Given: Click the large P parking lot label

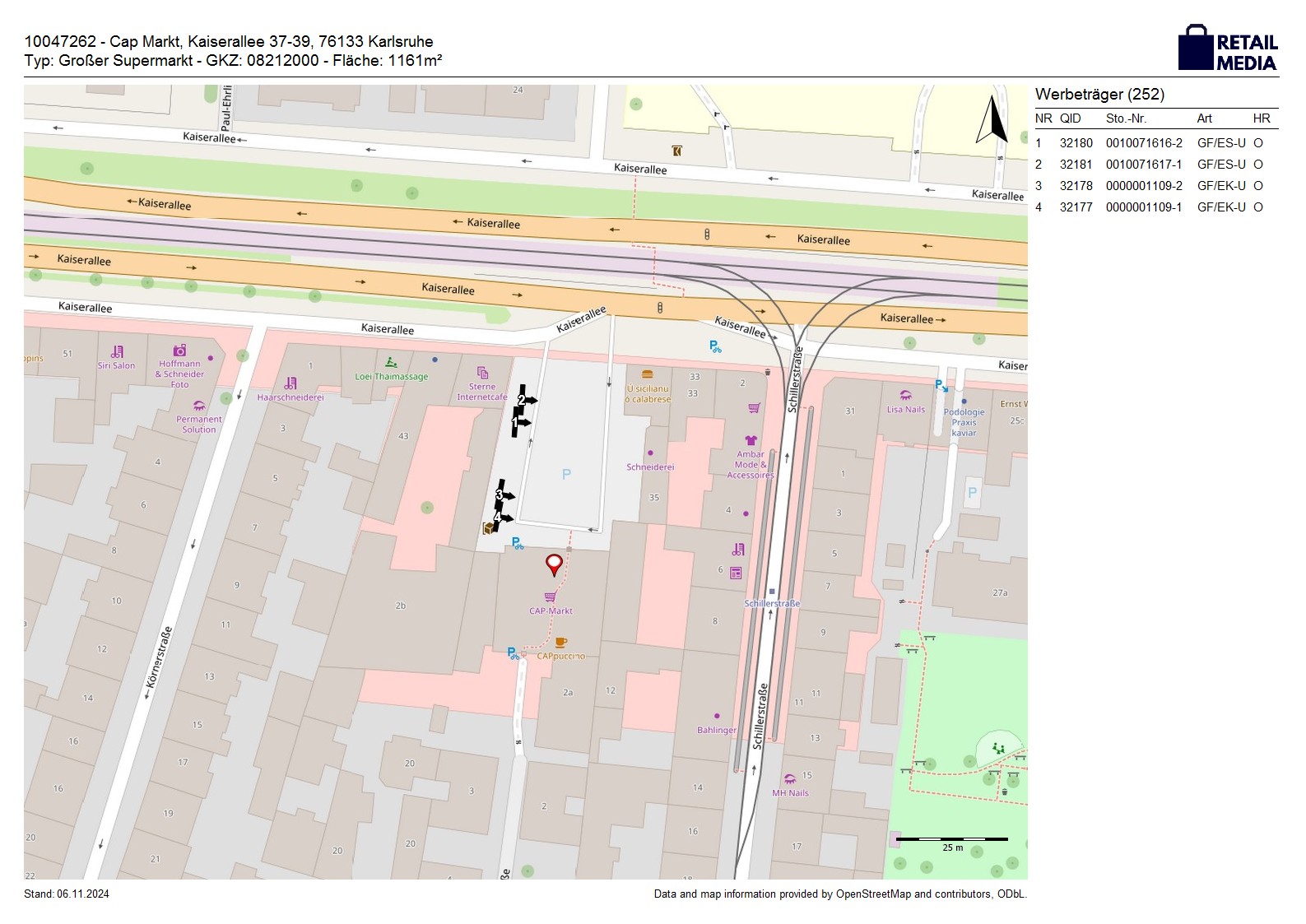Looking at the screenshot, I should pos(566,474).
